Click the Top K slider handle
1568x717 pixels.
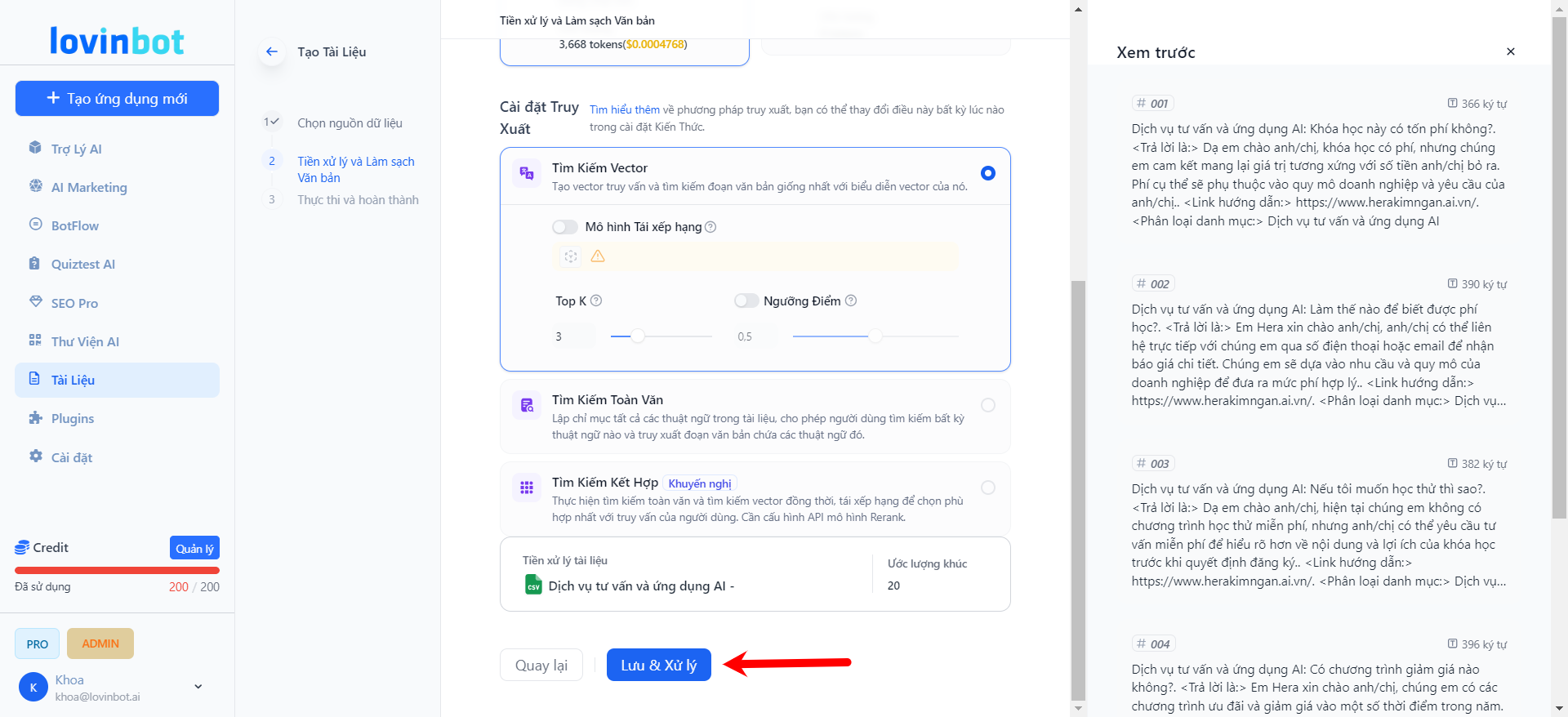638,336
